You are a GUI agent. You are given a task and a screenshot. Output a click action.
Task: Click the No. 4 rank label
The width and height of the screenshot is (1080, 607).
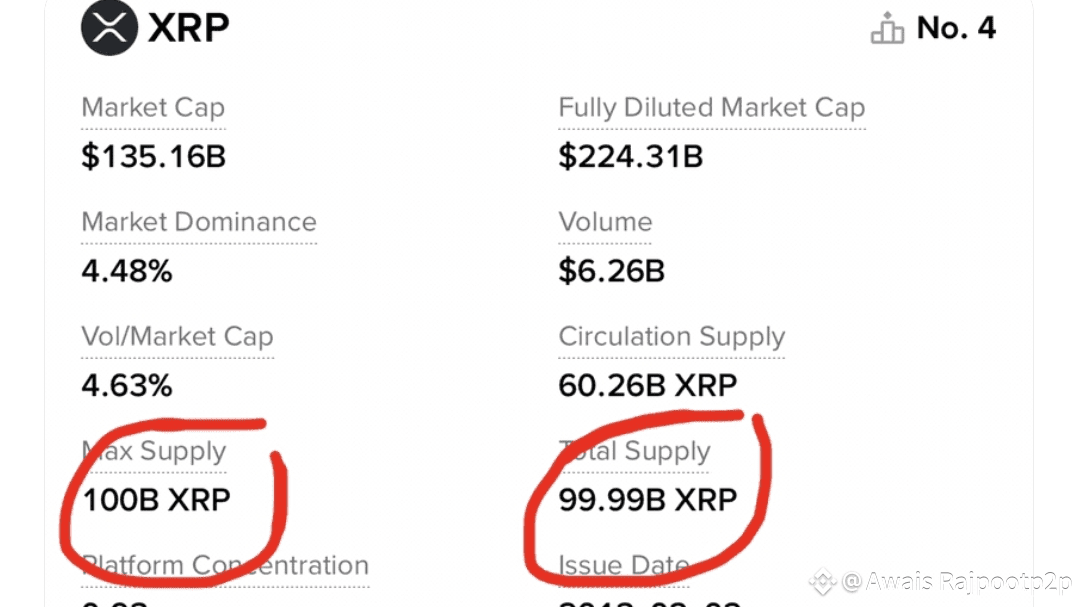click(956, 28)
